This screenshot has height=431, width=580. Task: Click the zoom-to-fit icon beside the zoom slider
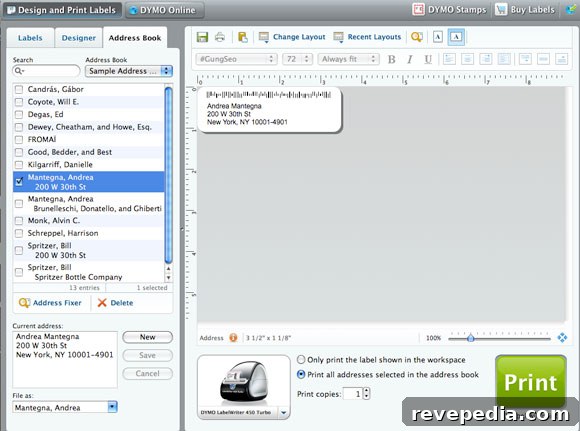[x=562, y=337]
